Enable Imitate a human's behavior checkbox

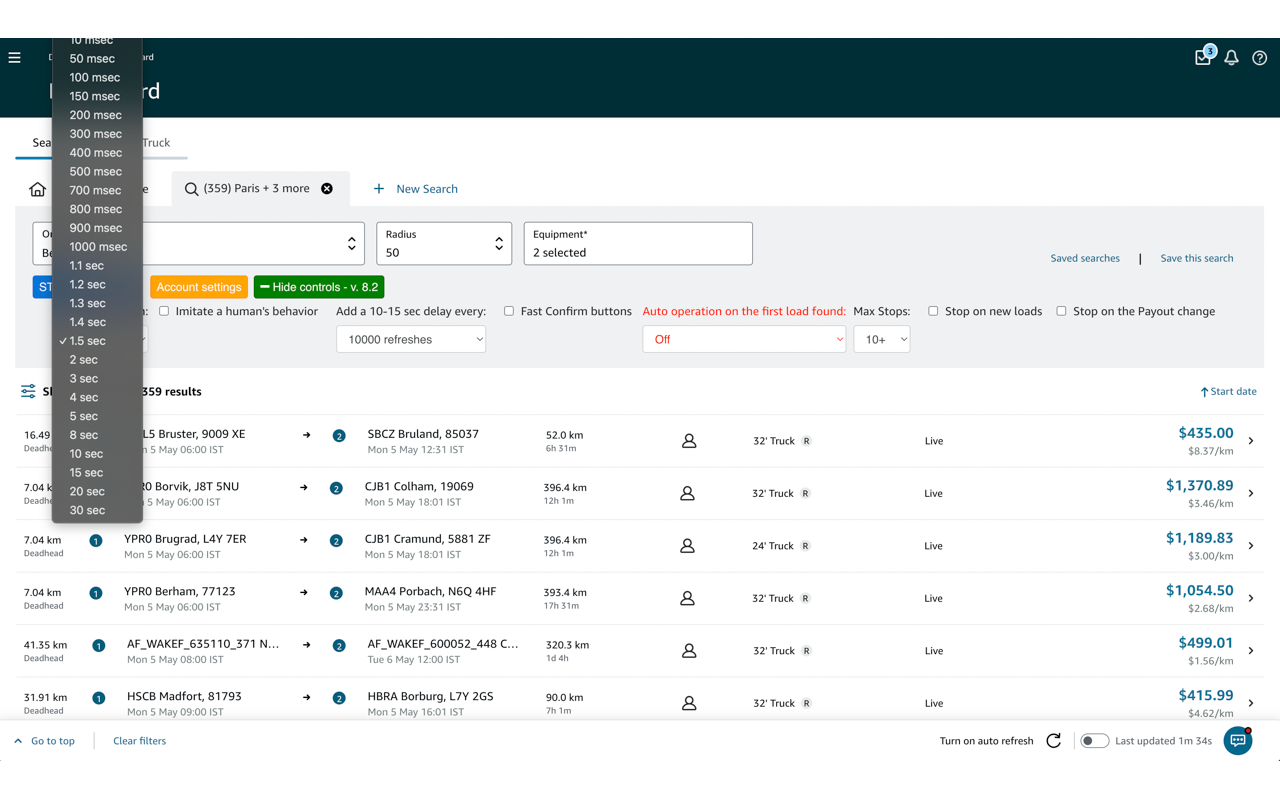[x=164, y=311]
